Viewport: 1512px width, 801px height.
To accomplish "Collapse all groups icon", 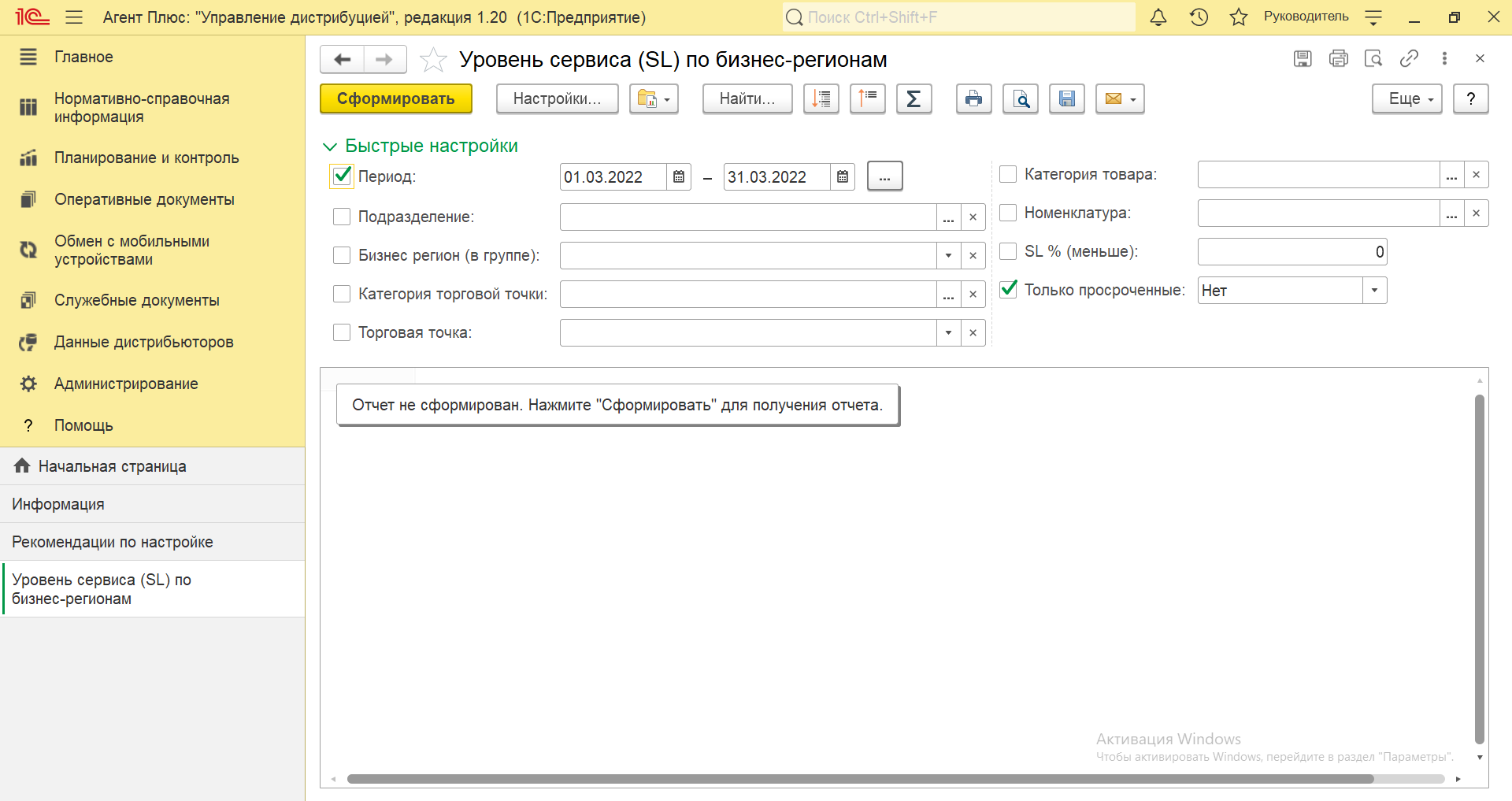I will click(x=821, y=98).
